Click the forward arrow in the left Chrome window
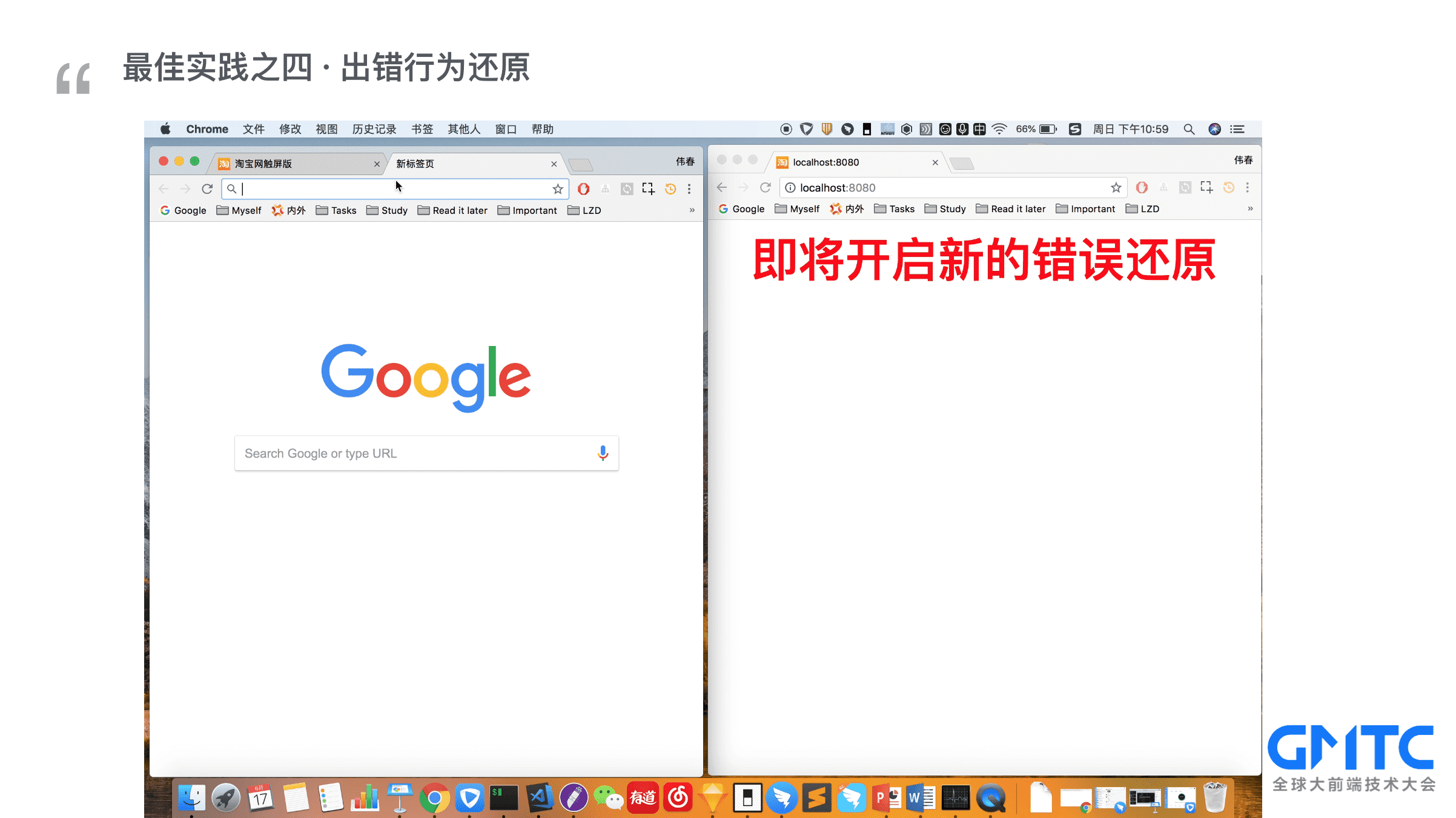This screenshot has height=818, width=1456. 185,189
